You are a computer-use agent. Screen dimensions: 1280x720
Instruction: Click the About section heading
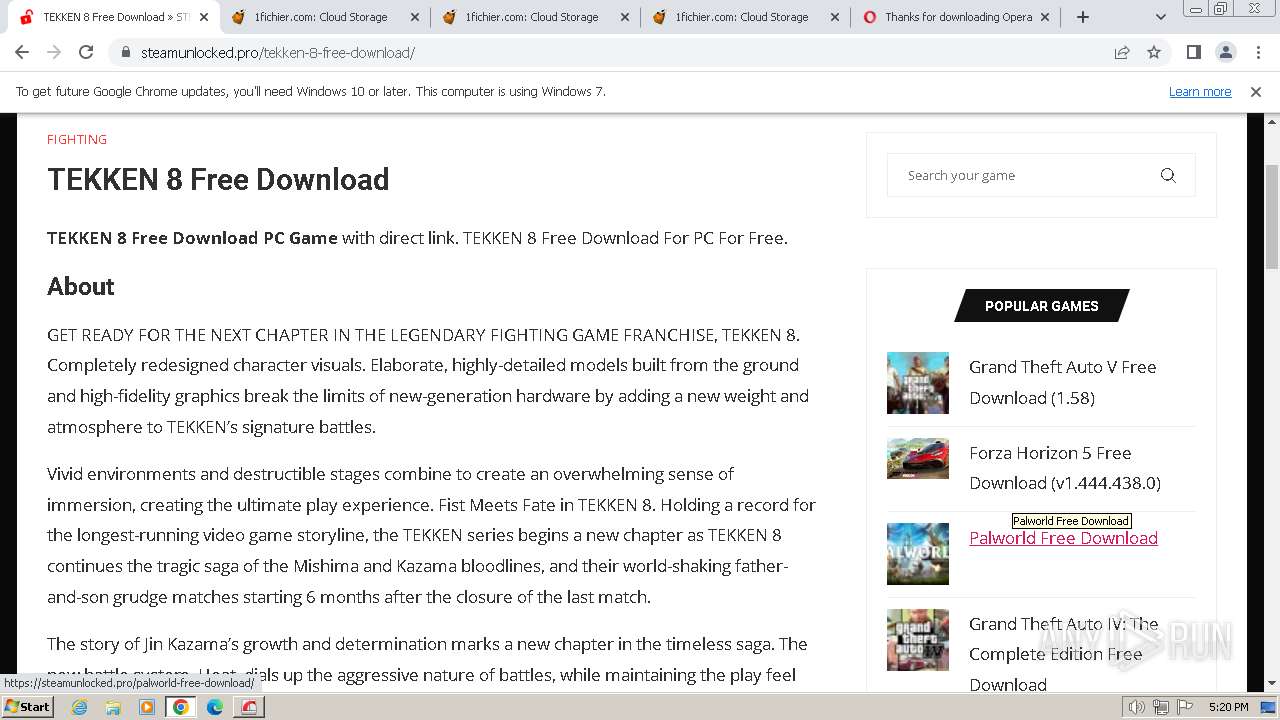(x=81, y=287)
